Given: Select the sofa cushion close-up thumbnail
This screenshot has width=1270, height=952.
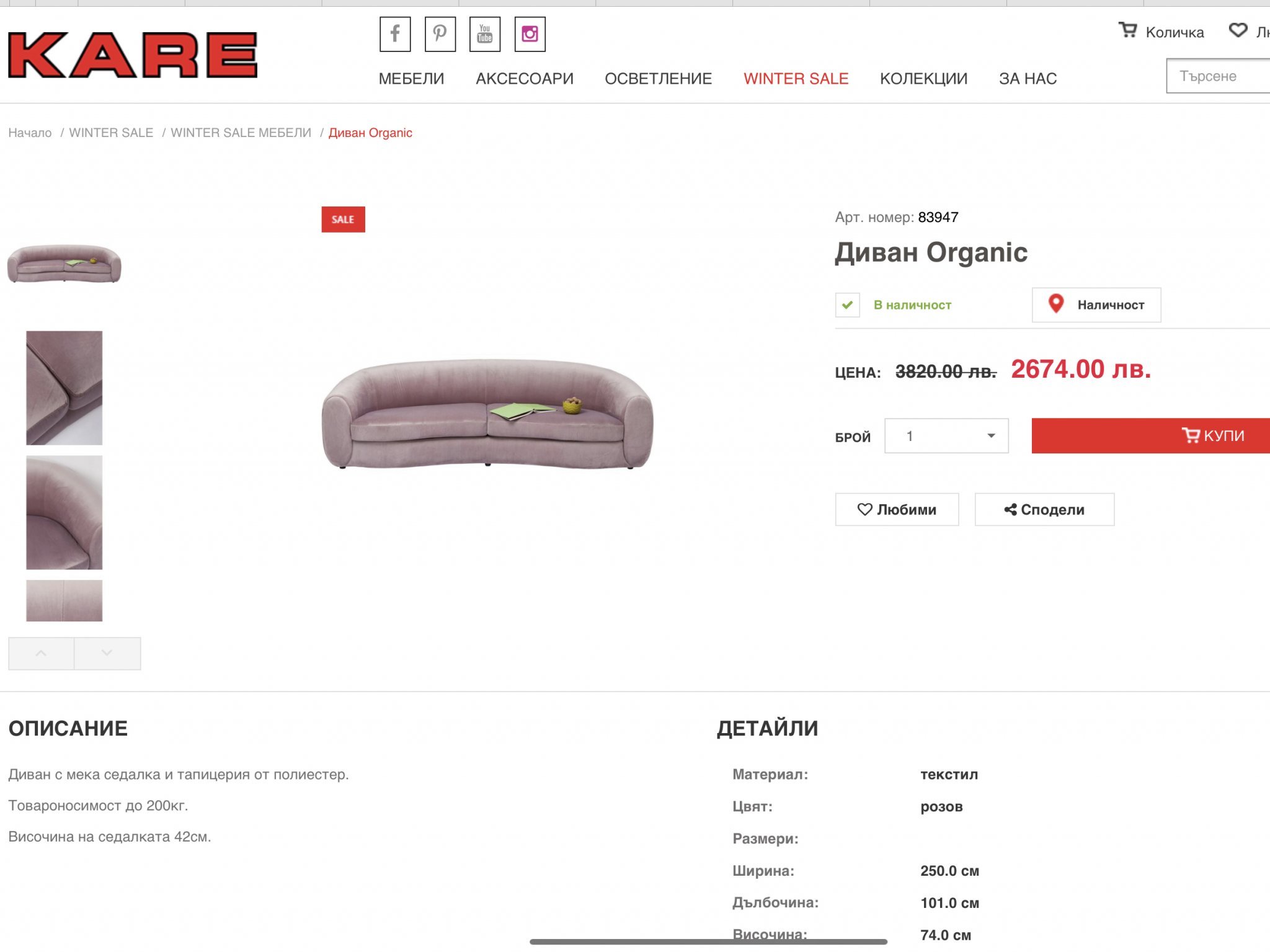Looking at the screenshot, I should click(64, 388).
